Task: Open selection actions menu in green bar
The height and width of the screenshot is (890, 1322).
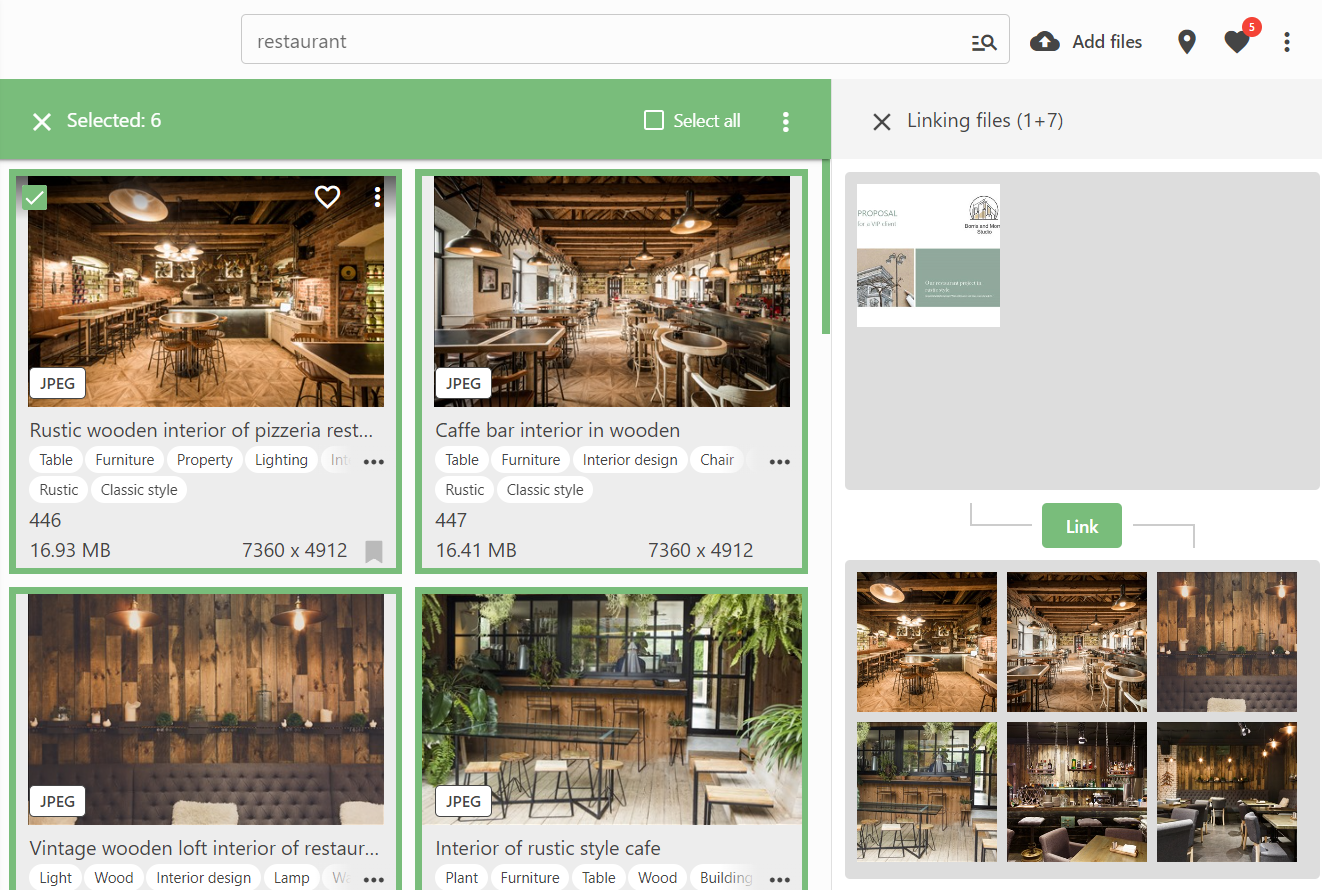Action: click(785, 122)
